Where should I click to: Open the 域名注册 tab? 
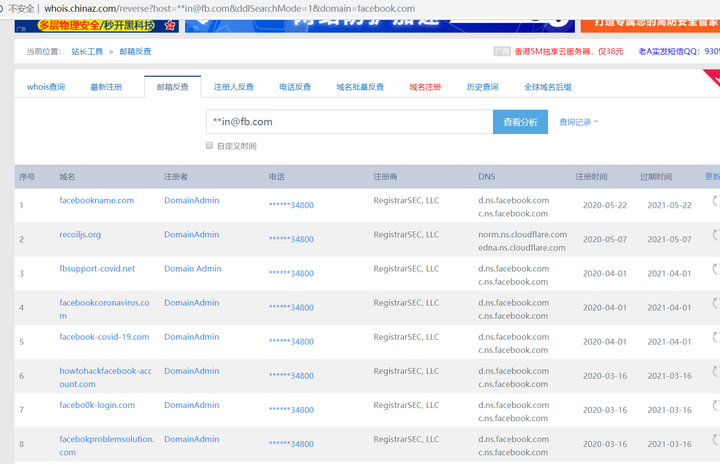(x=425, y=87)
